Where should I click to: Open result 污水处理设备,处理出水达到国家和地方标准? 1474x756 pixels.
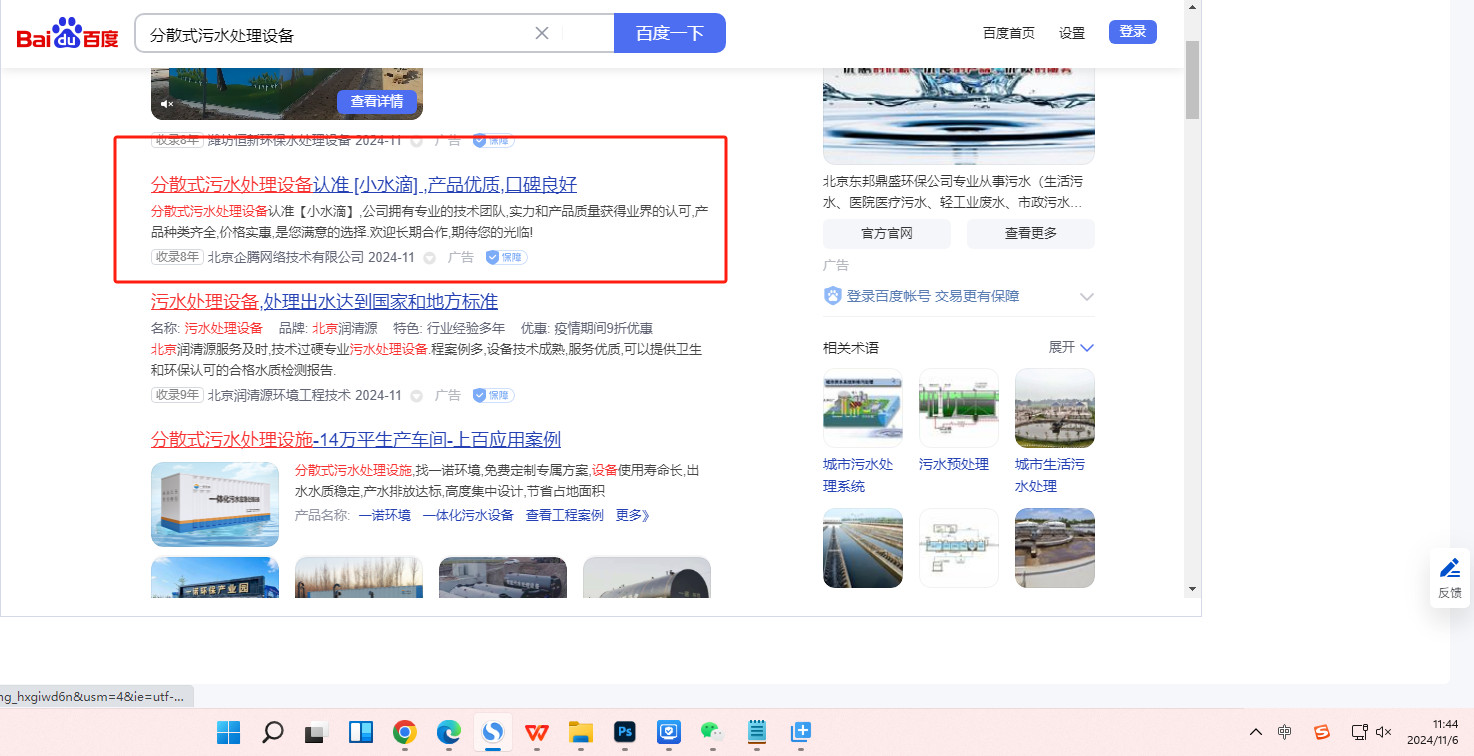324,302
